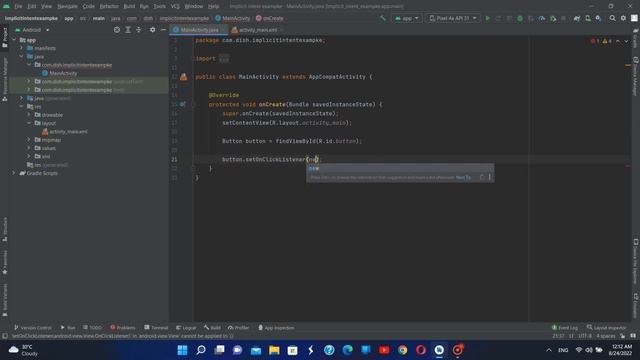Toggle the Gradle tool window on the right stripe
The image size is (640, 360).
(636, 38)
